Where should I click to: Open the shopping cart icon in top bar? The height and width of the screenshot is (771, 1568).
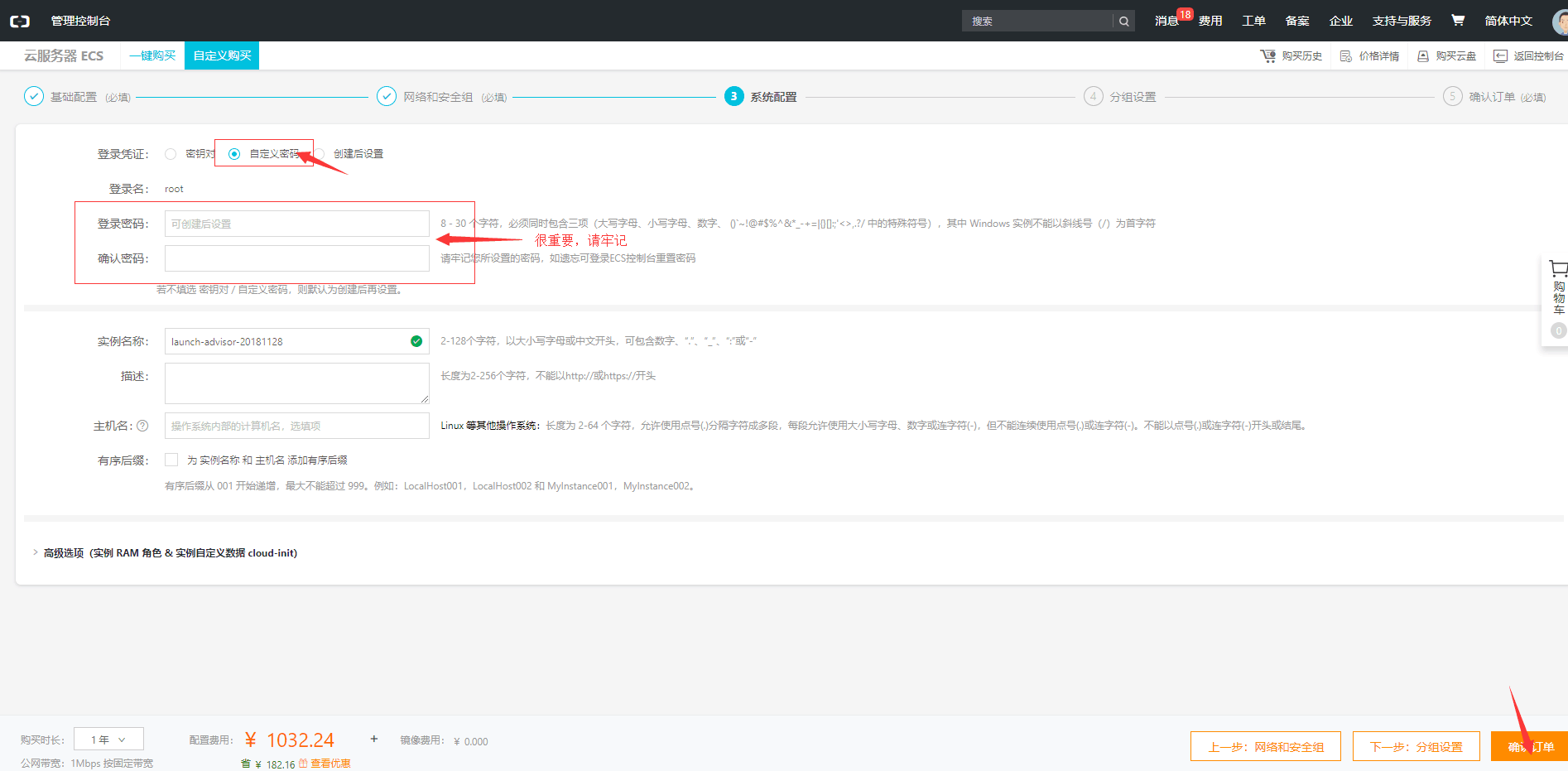click(1458, 20)
